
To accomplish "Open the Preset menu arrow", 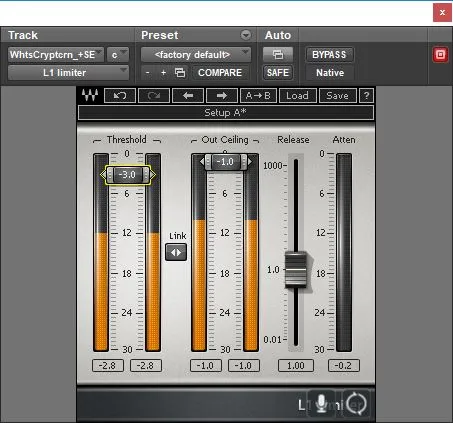I will [x=246, y=35].
